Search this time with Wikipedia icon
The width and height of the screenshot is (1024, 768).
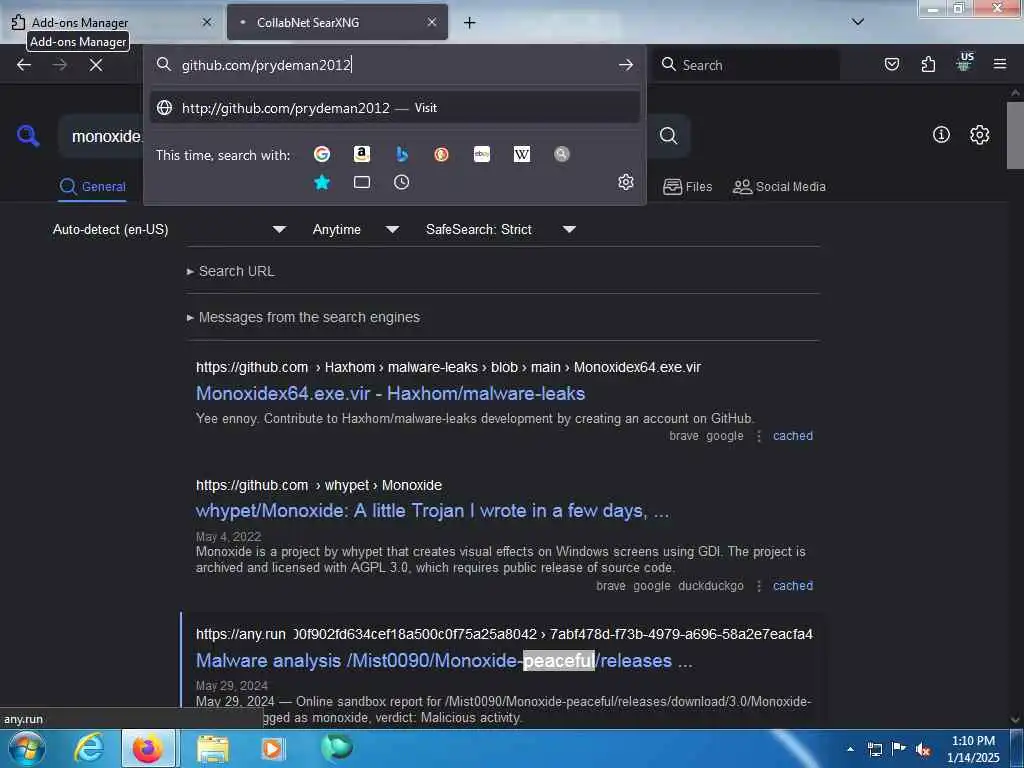tap(522, 154)
